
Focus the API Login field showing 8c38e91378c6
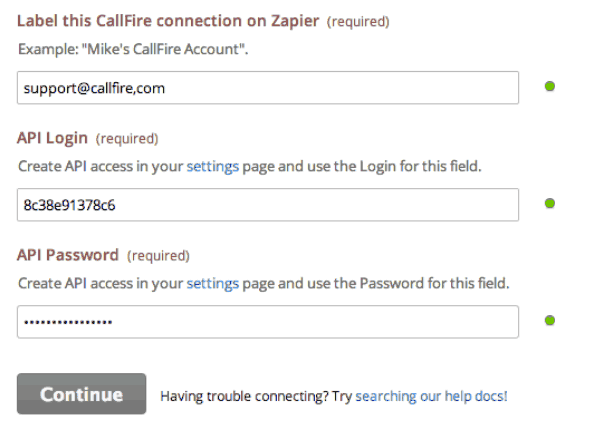click(268, 205)
